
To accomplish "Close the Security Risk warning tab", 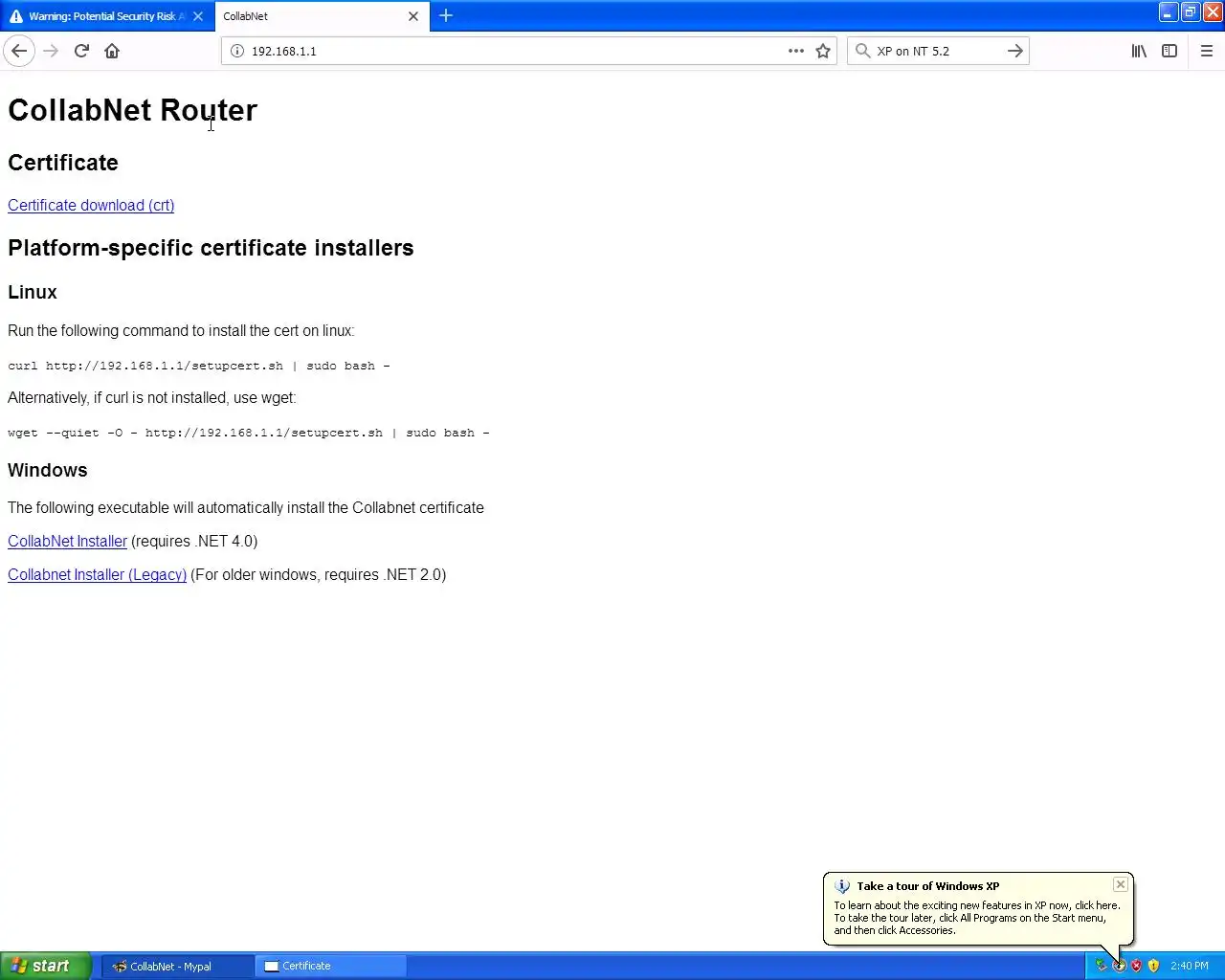I will 198,16.
